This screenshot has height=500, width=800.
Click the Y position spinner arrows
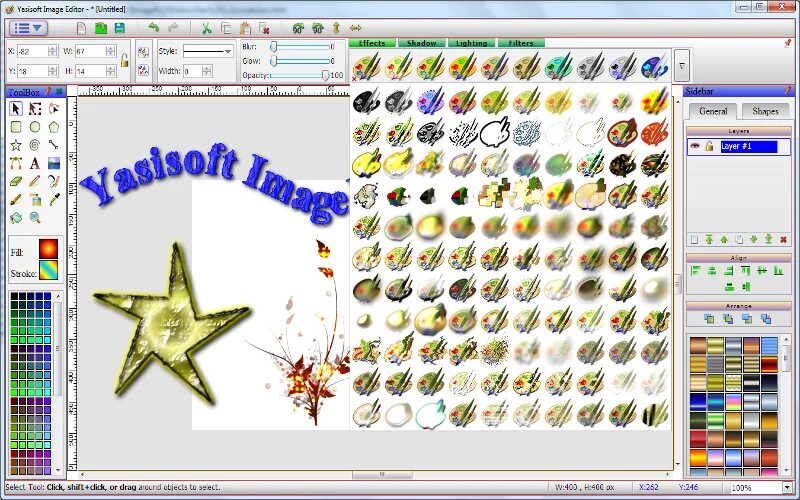[52, 71]
